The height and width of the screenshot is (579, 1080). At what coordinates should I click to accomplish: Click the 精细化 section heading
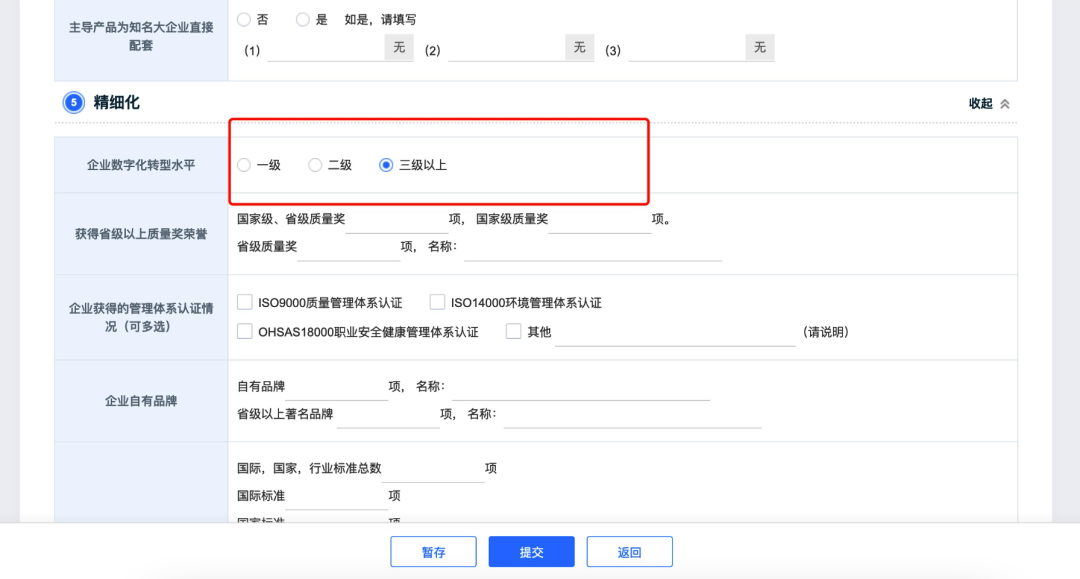[x=116, y=103]
